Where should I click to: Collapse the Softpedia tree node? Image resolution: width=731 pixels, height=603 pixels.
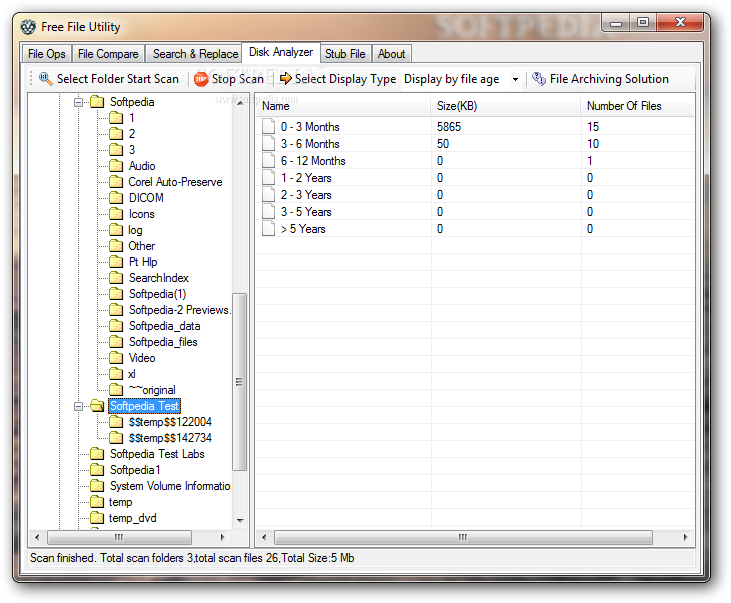tap(78, 102)
